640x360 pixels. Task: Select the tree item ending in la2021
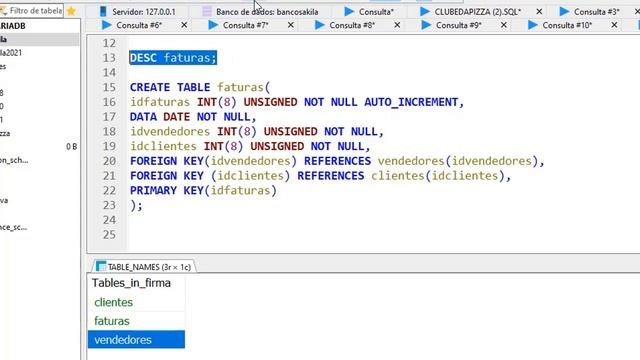[11, 53]
